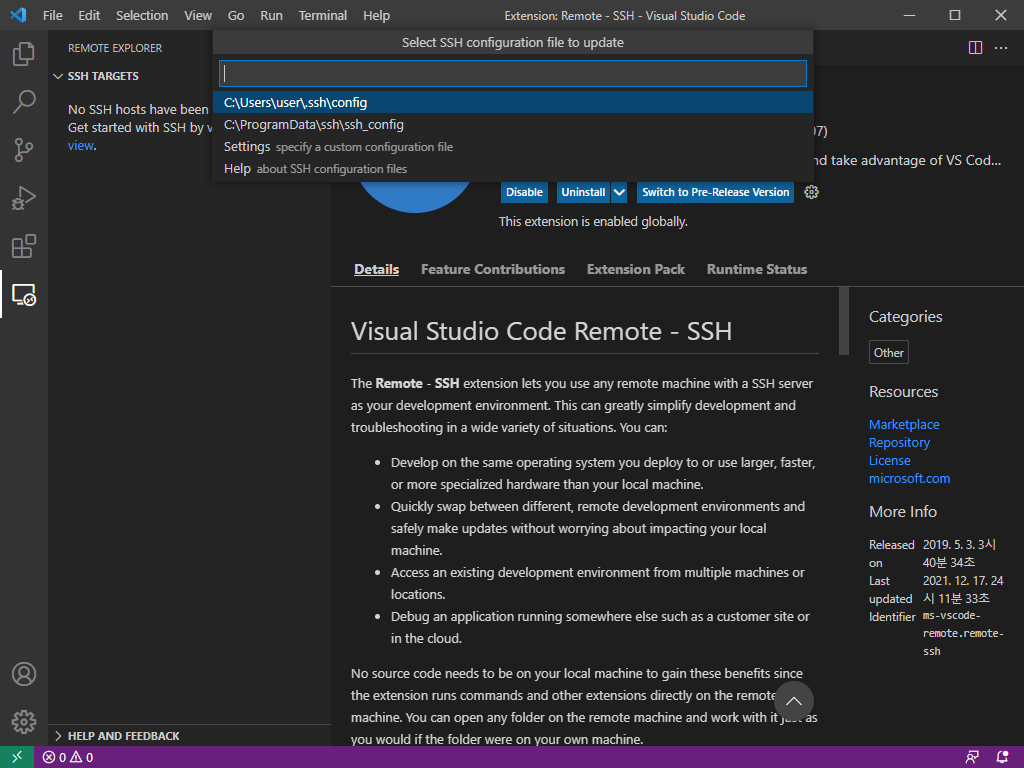The width and height of the screenshot is (1024, 768).
Task: Switch to the Details tab
Action: click(x=376, y=269)
